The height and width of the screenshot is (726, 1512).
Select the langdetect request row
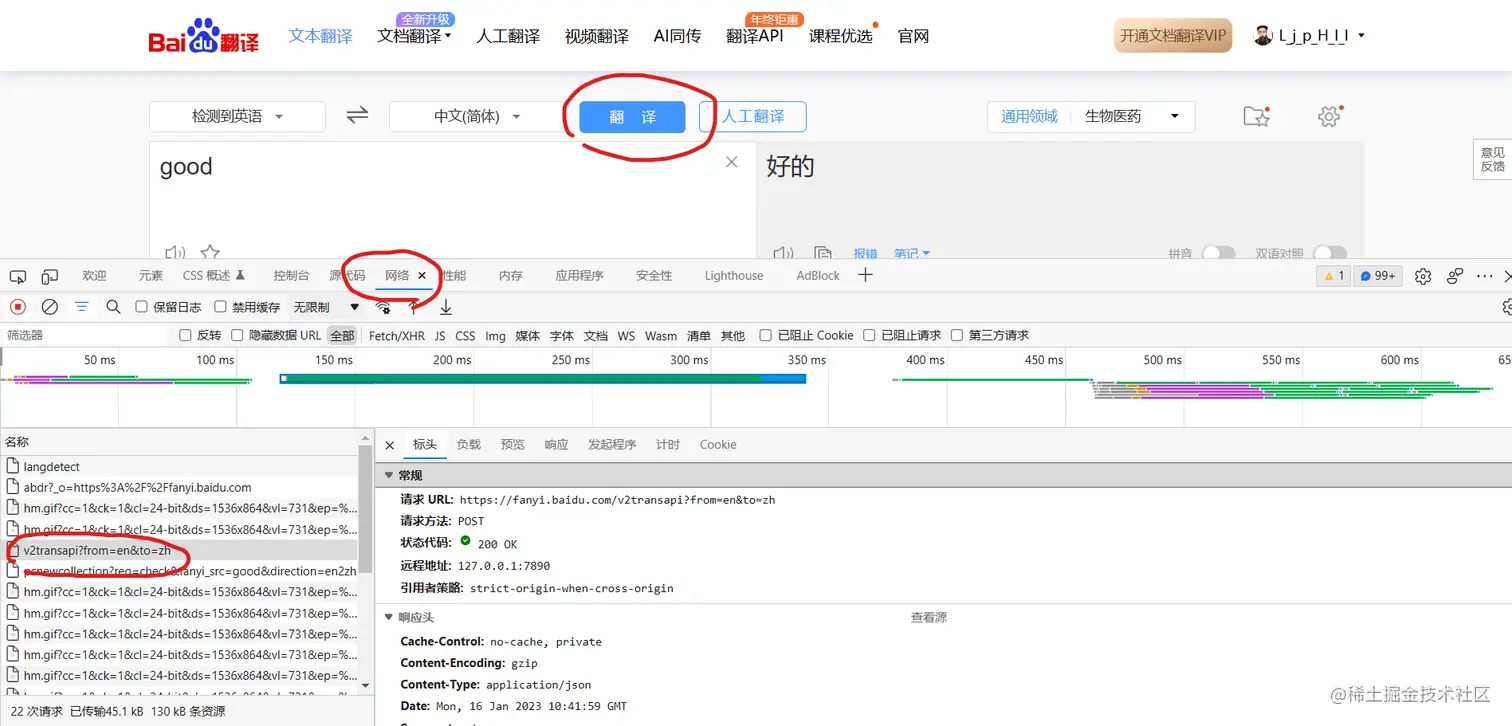[179, 467]
